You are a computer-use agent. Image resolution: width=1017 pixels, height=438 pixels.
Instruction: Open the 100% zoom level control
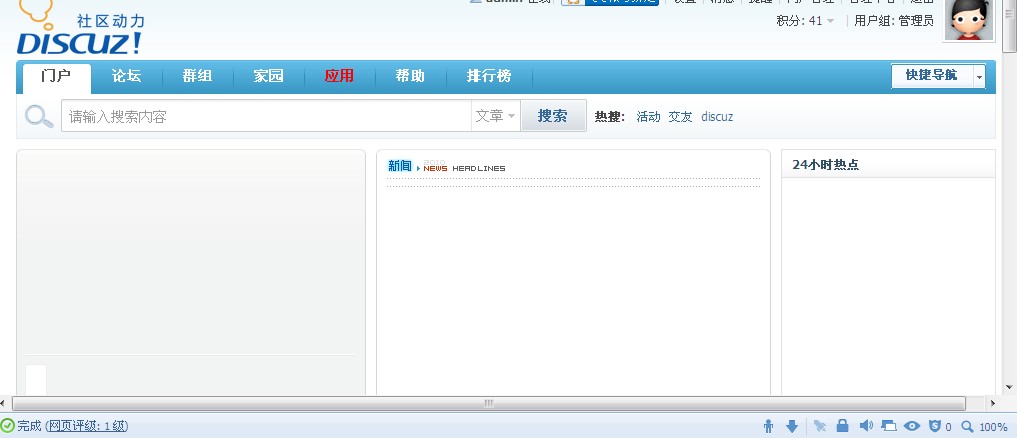click(x=985, y=427)
